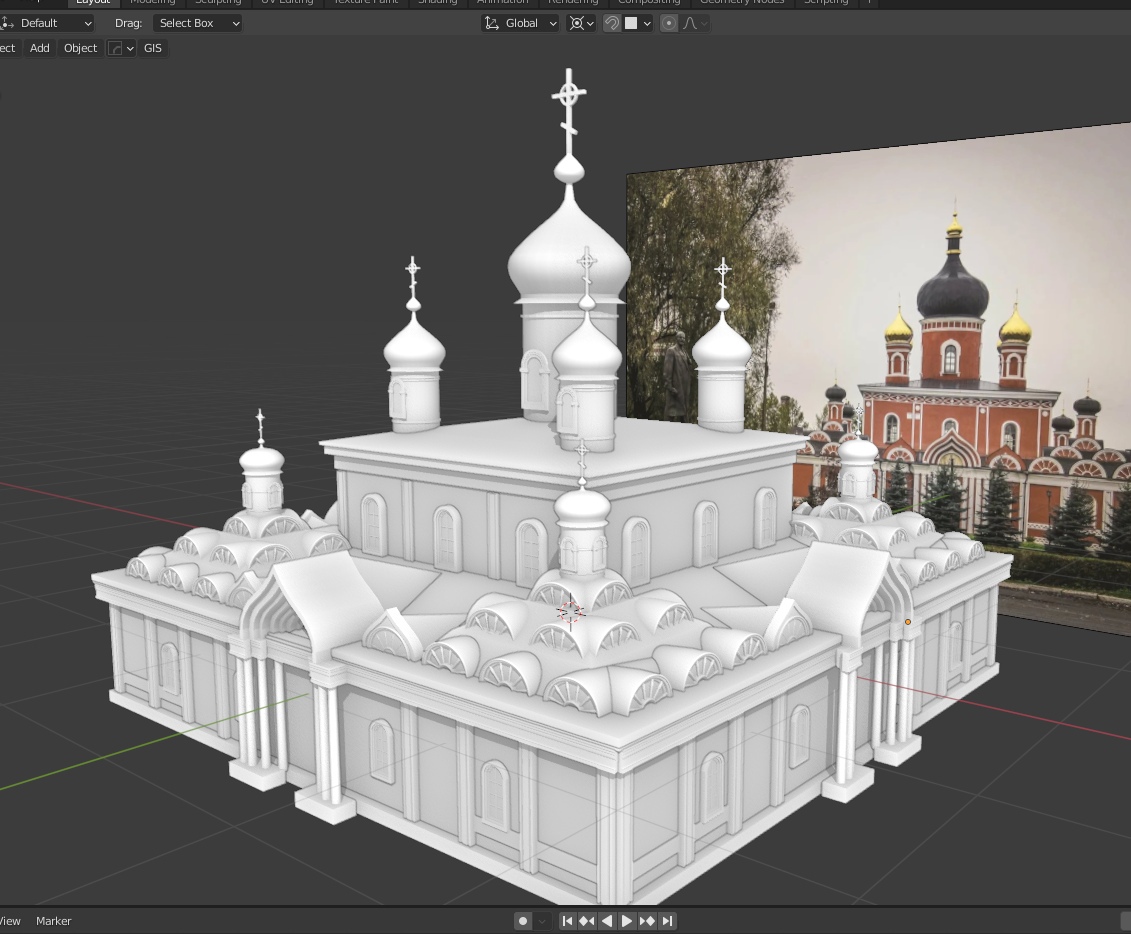Play the animation forward
Screen dimensions: 1131x934
[626, 921]
